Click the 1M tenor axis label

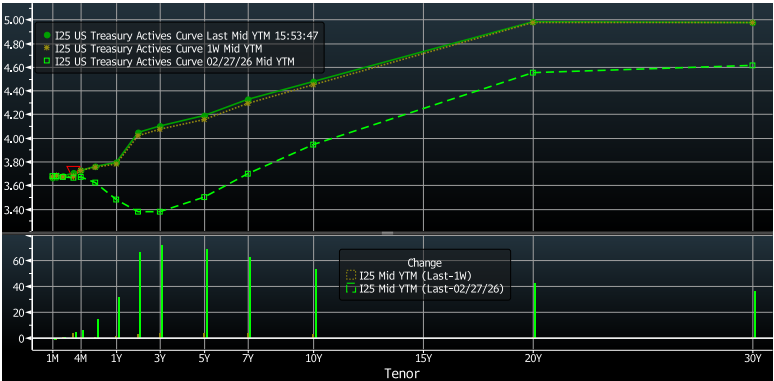coord(52,358)
